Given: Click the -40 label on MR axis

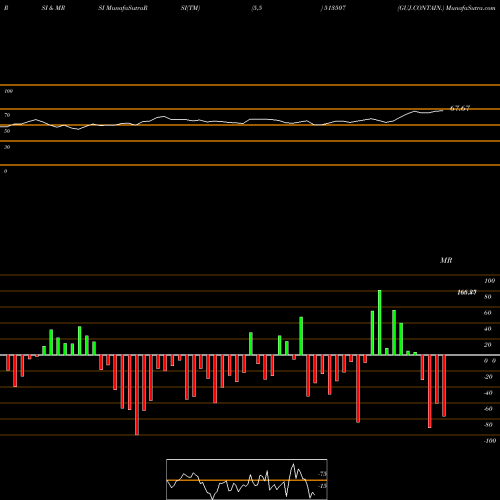Looking at the screenshot, I should point(488,393).
